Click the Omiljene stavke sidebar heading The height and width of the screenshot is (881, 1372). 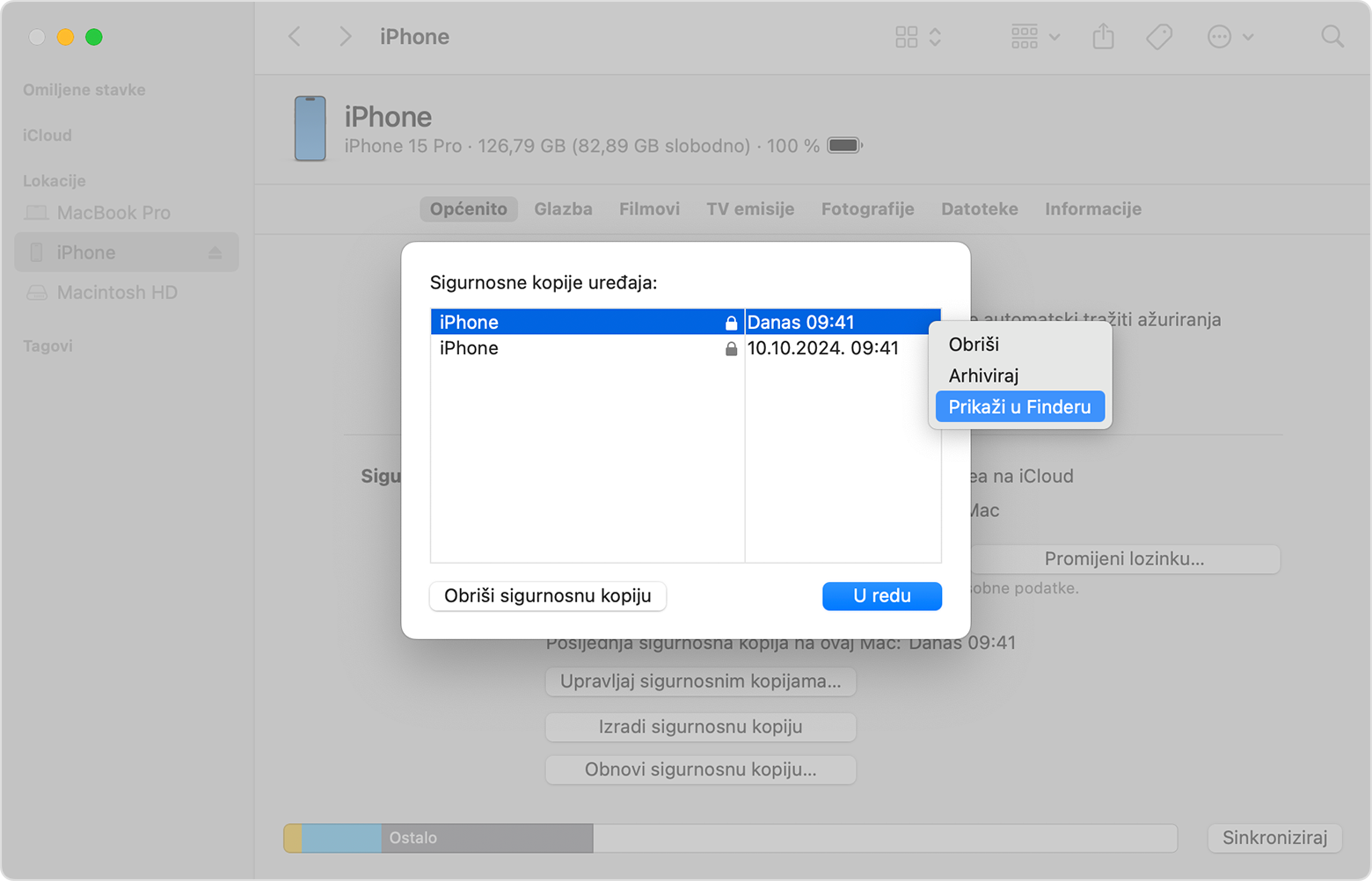84,90
